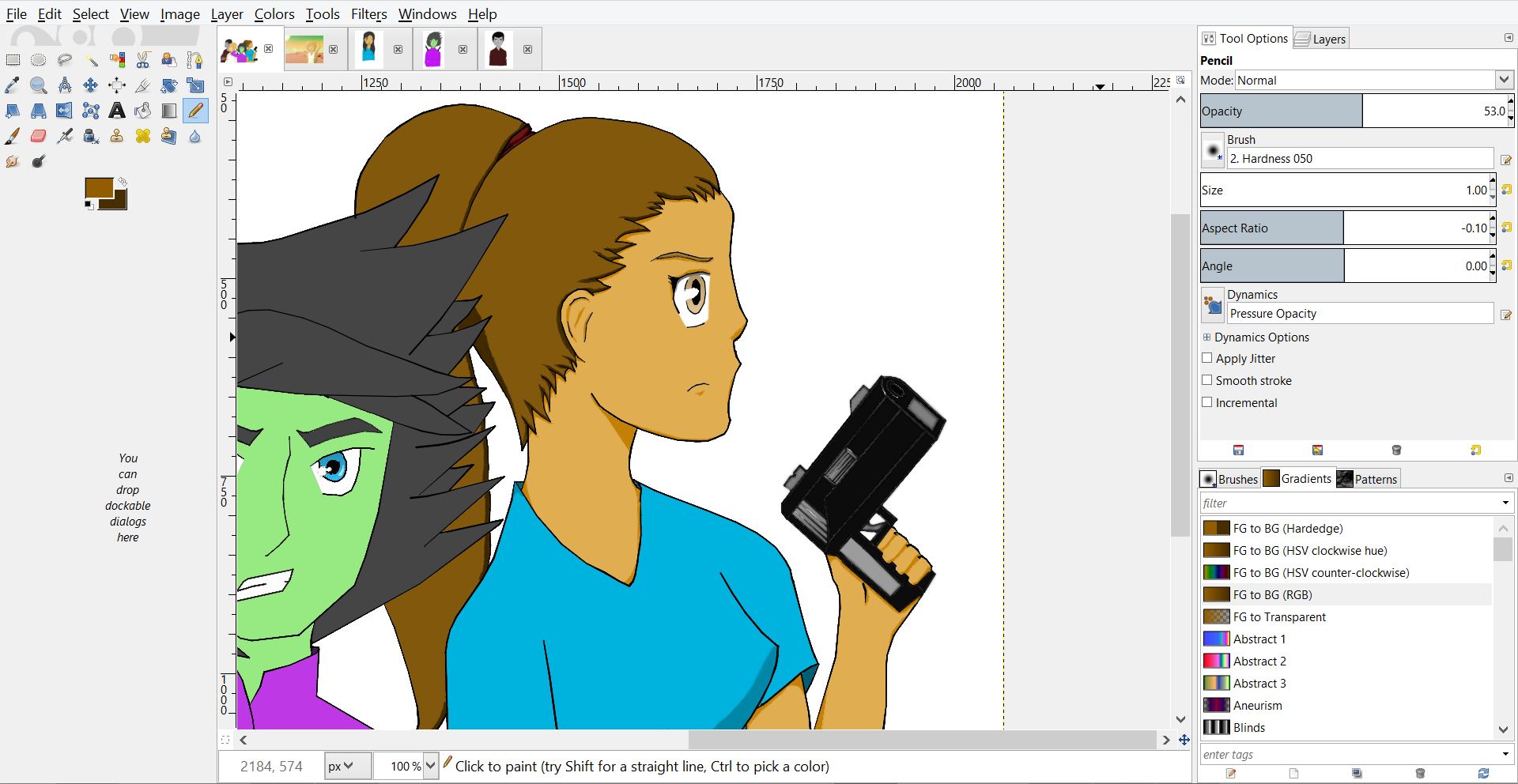Select the Foreground Select tool

click(x=169, y=60)
